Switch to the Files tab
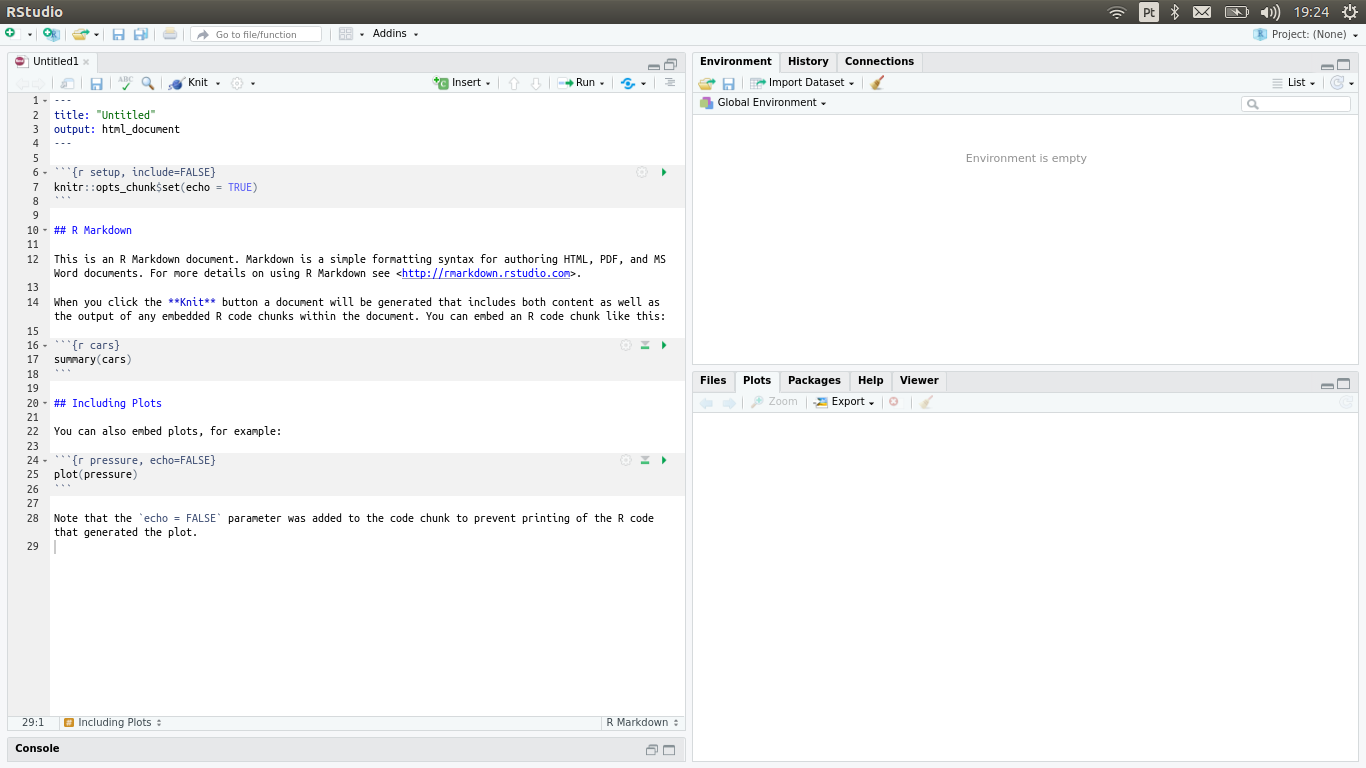1366x768 pixels. [713, 381]
